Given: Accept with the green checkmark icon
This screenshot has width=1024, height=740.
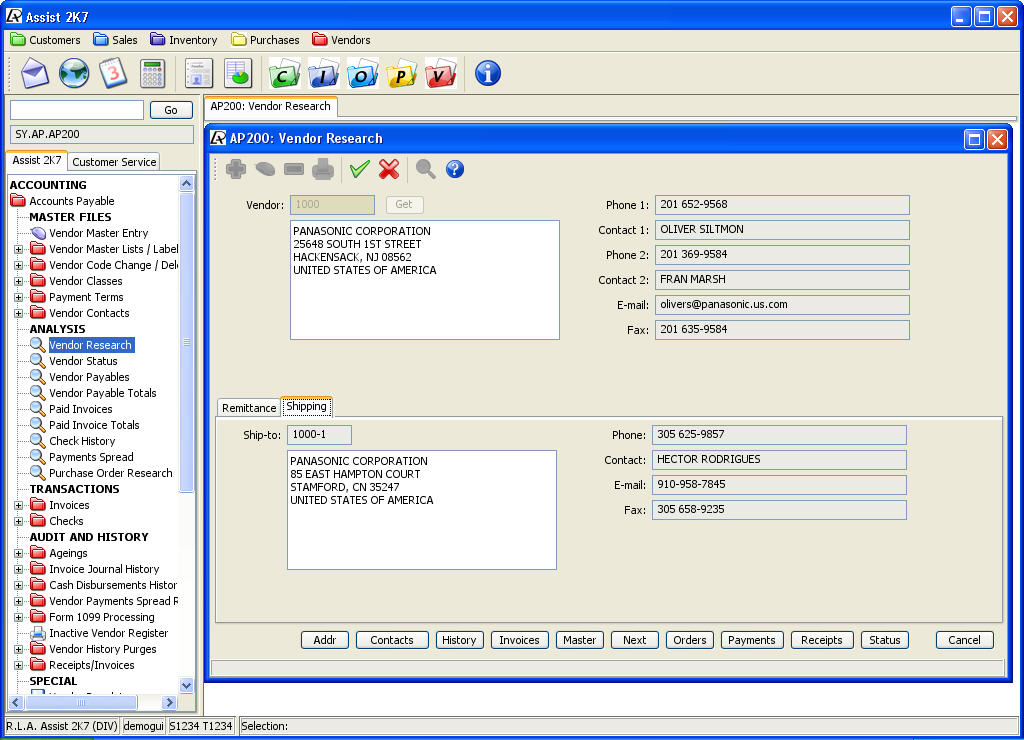Looking at the screenshot, I should pyautogui.click(x=359, y=169).
